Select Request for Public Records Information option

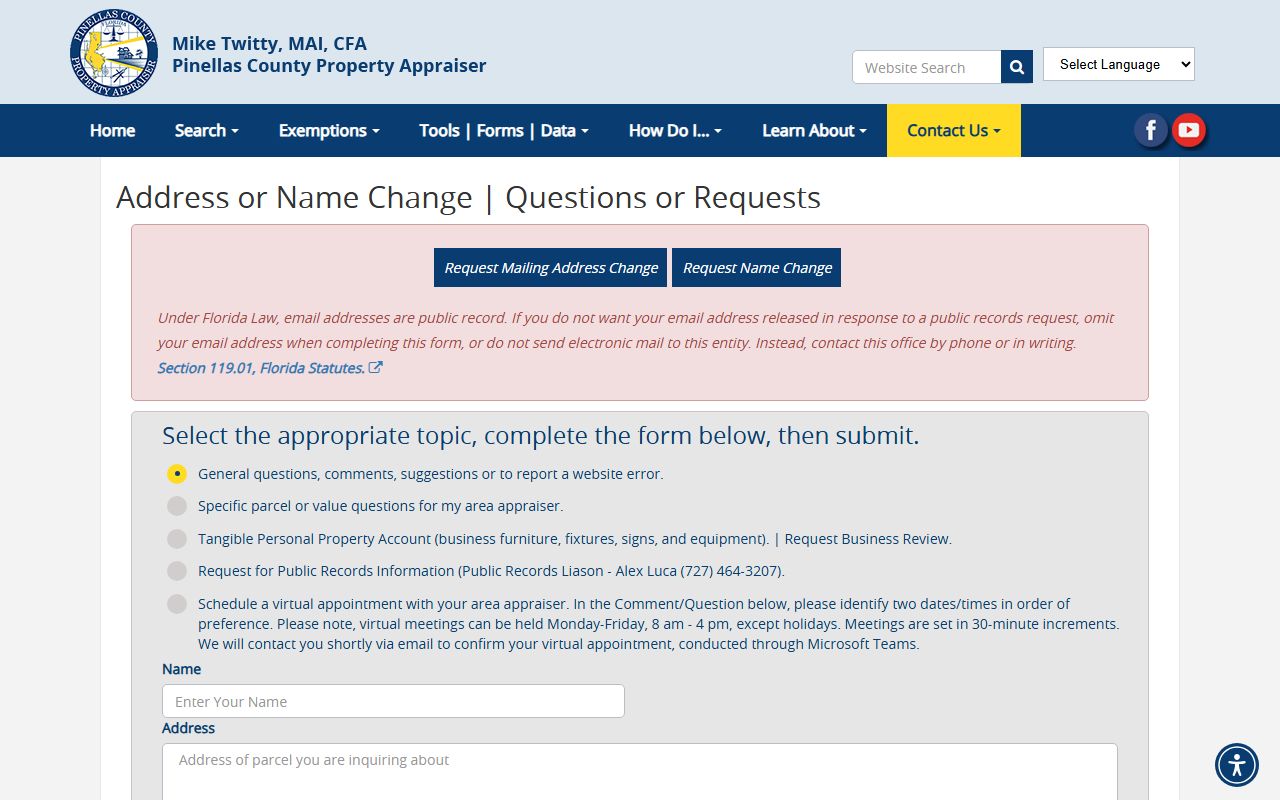click(x=177, y=571)
